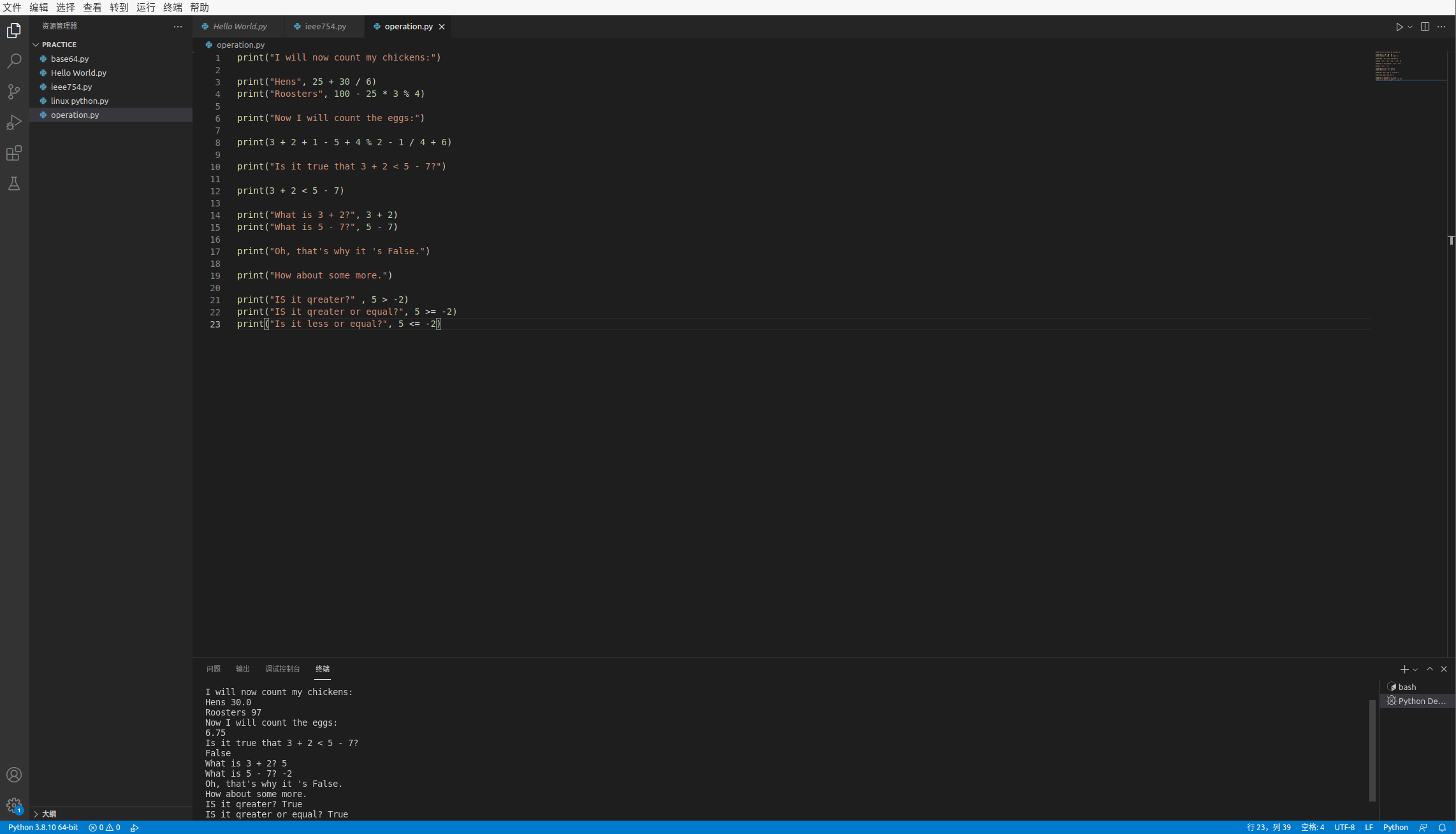Open the run button dropdown arrow

[1410, 27]
